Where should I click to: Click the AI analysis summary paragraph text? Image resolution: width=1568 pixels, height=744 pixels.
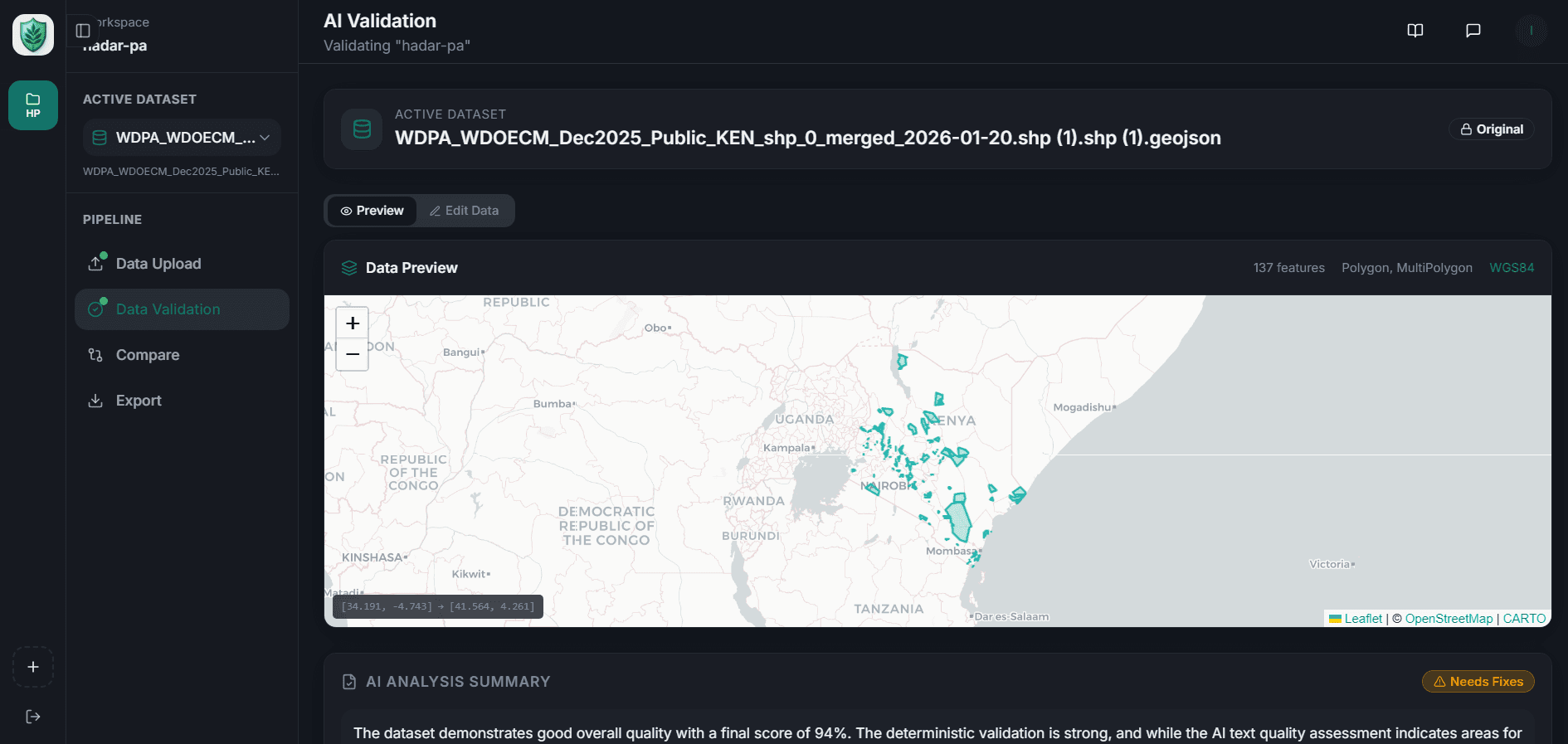tap(937, 733)
